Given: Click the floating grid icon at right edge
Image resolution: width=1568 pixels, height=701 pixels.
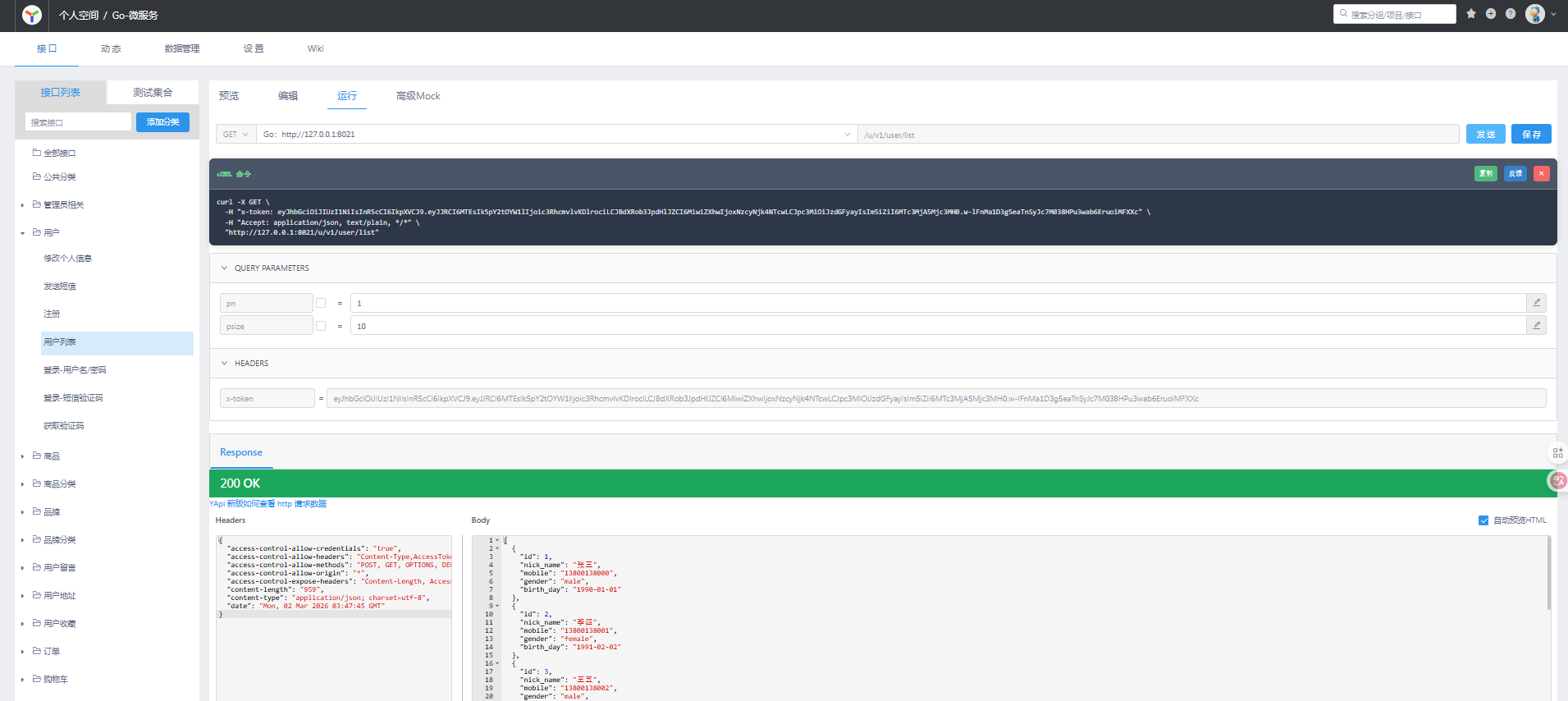Looking at the screenshot, I should coord(1557,452).
